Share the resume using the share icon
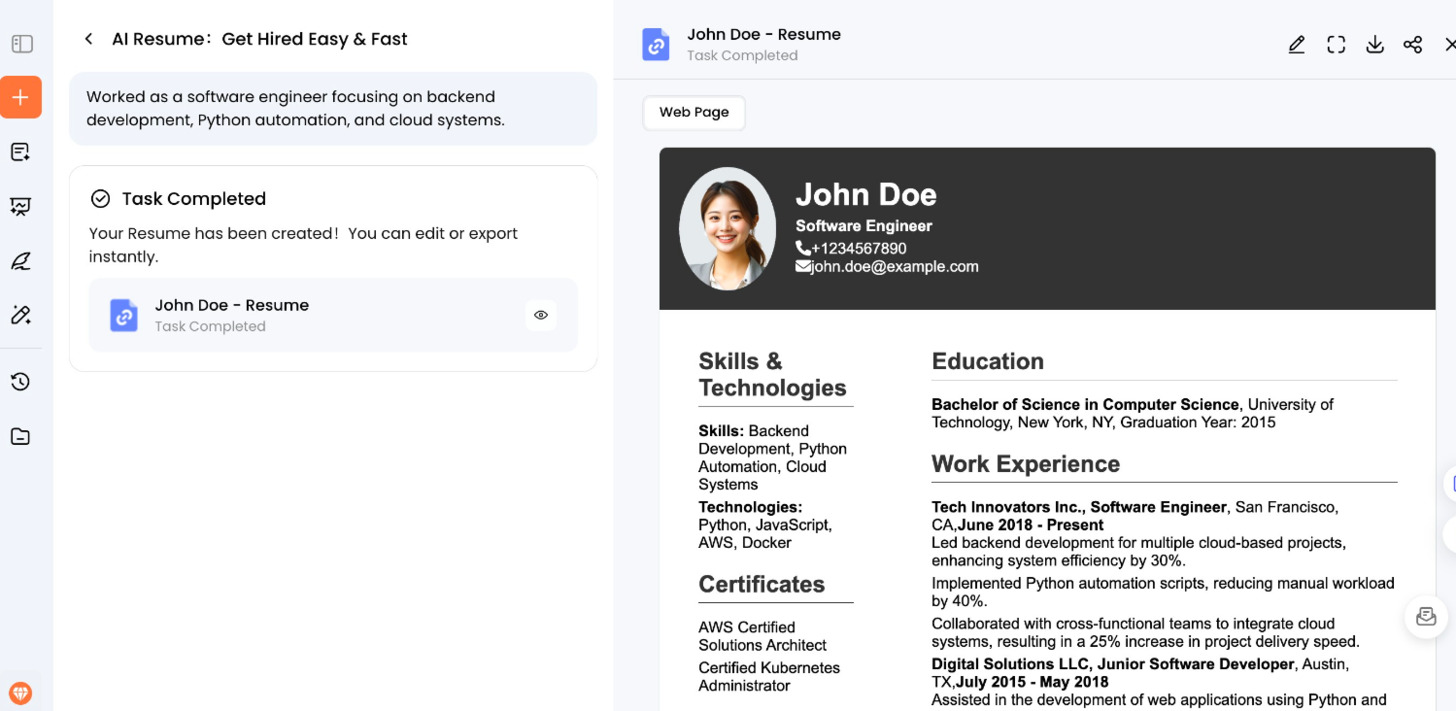Viewport: 1456px width, 711px height. [x=1413, y=45]
